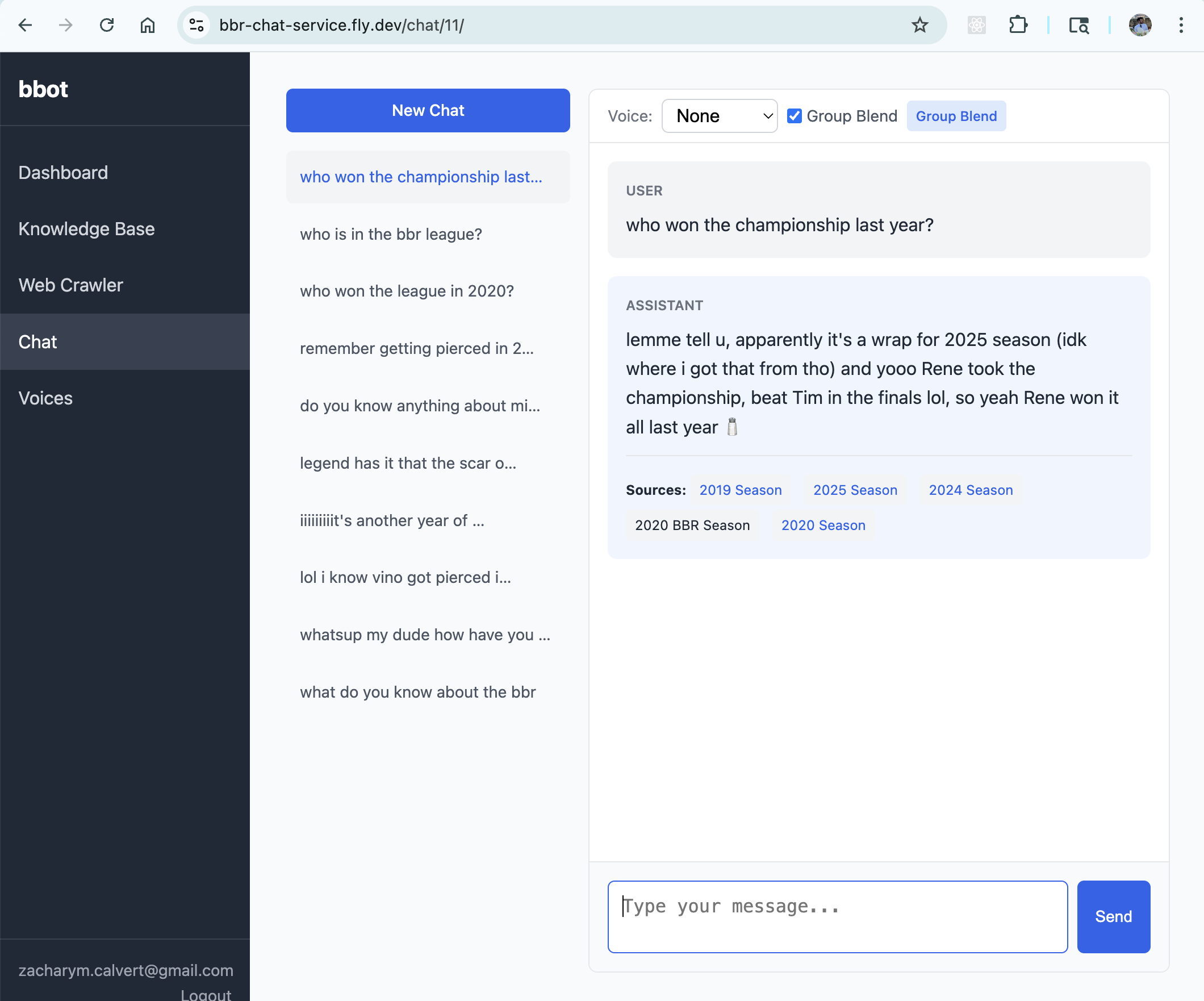Open the Voice dropdown set to None
Screen dimensions: 1204x1001
point(720,116)
